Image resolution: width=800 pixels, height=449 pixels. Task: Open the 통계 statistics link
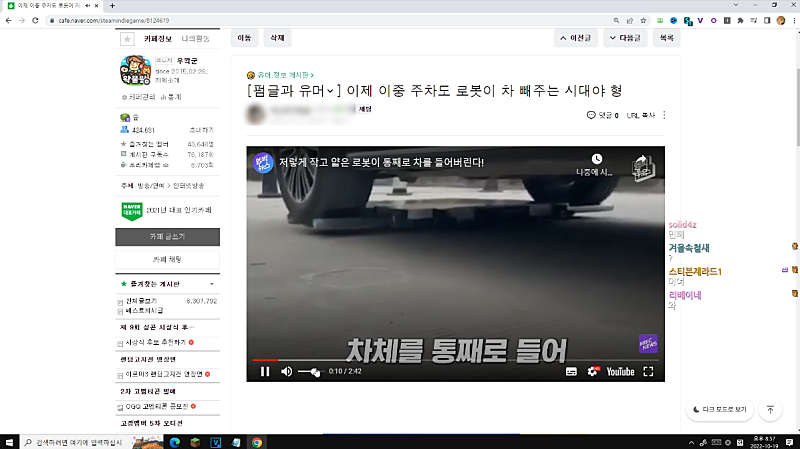(x=171, y=97)
